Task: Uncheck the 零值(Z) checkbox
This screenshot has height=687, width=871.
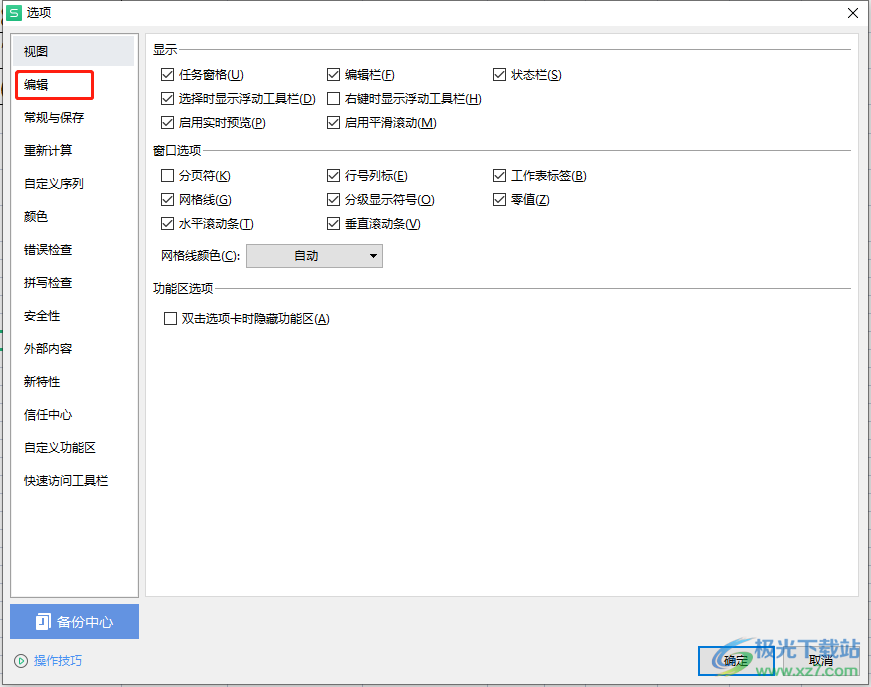Action: click(x=499, y=199)
